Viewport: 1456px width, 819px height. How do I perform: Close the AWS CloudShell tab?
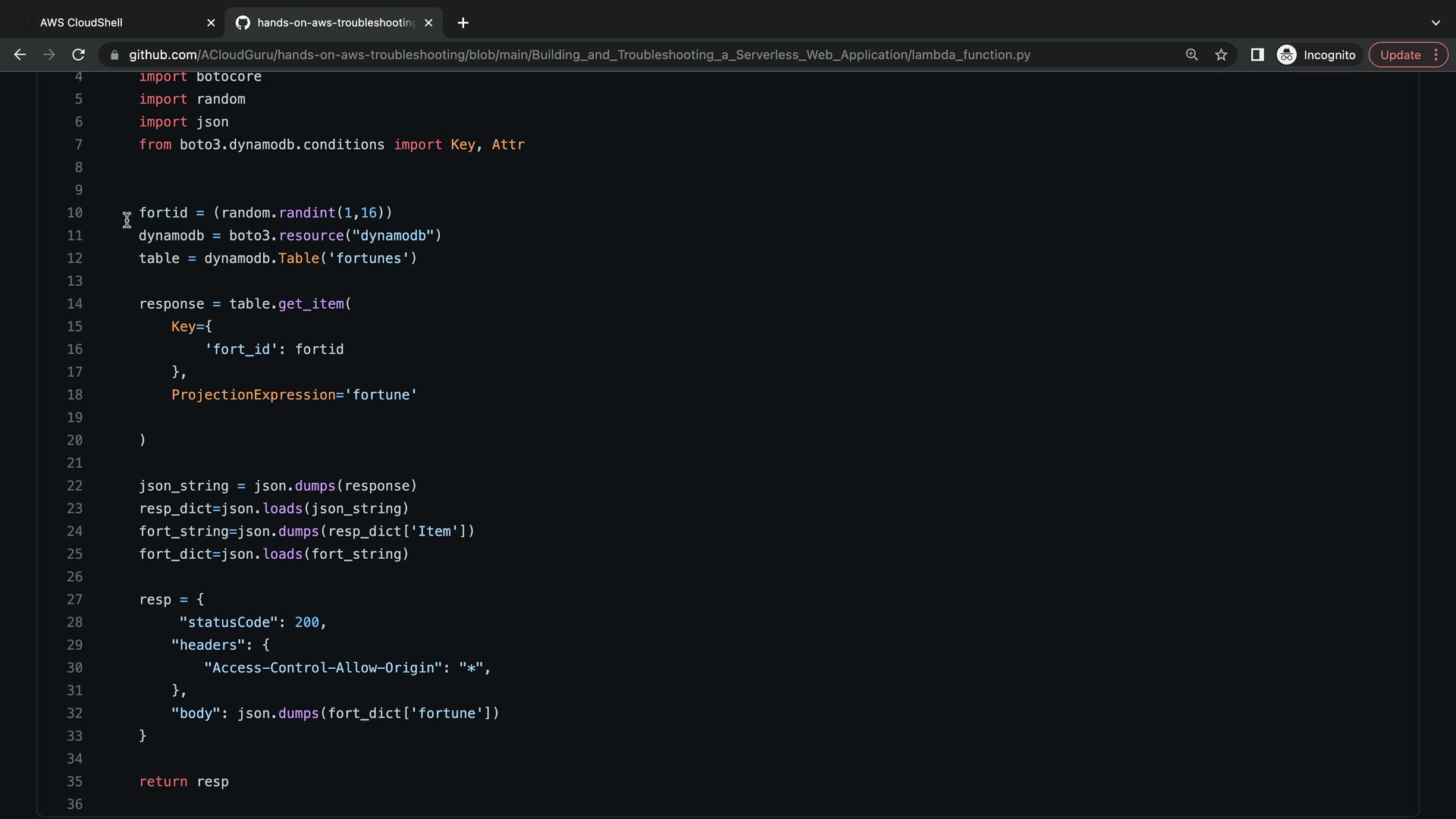click(211, 23)
